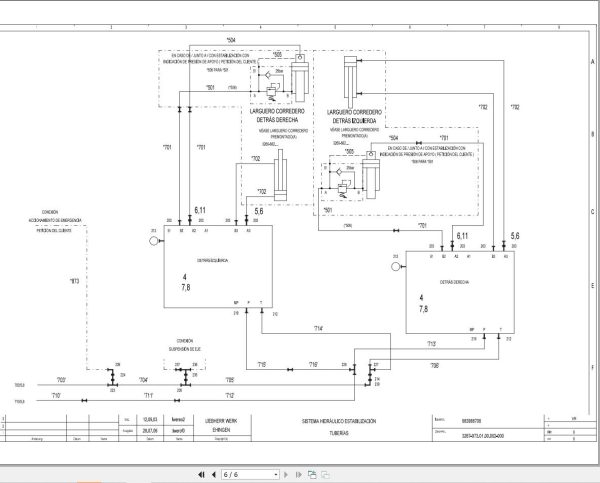Click the '714' line label
Screen dimensions: 600x483
318,328
